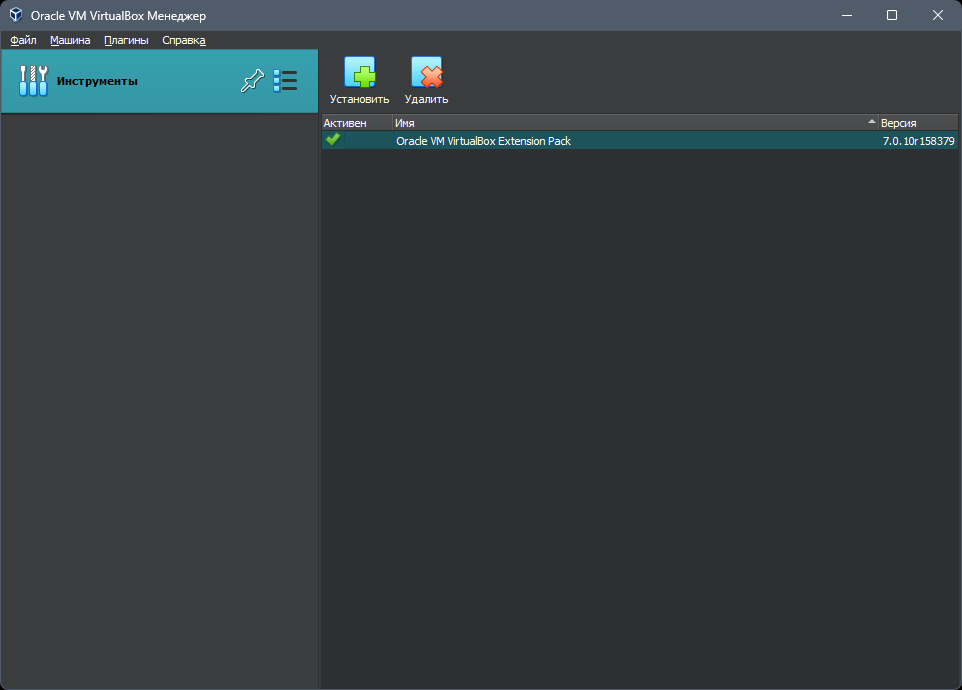Image resolution: width=962 pixels, height=690 pixels.
Task: Click the Удалить button label
Action: click(426, 99)
